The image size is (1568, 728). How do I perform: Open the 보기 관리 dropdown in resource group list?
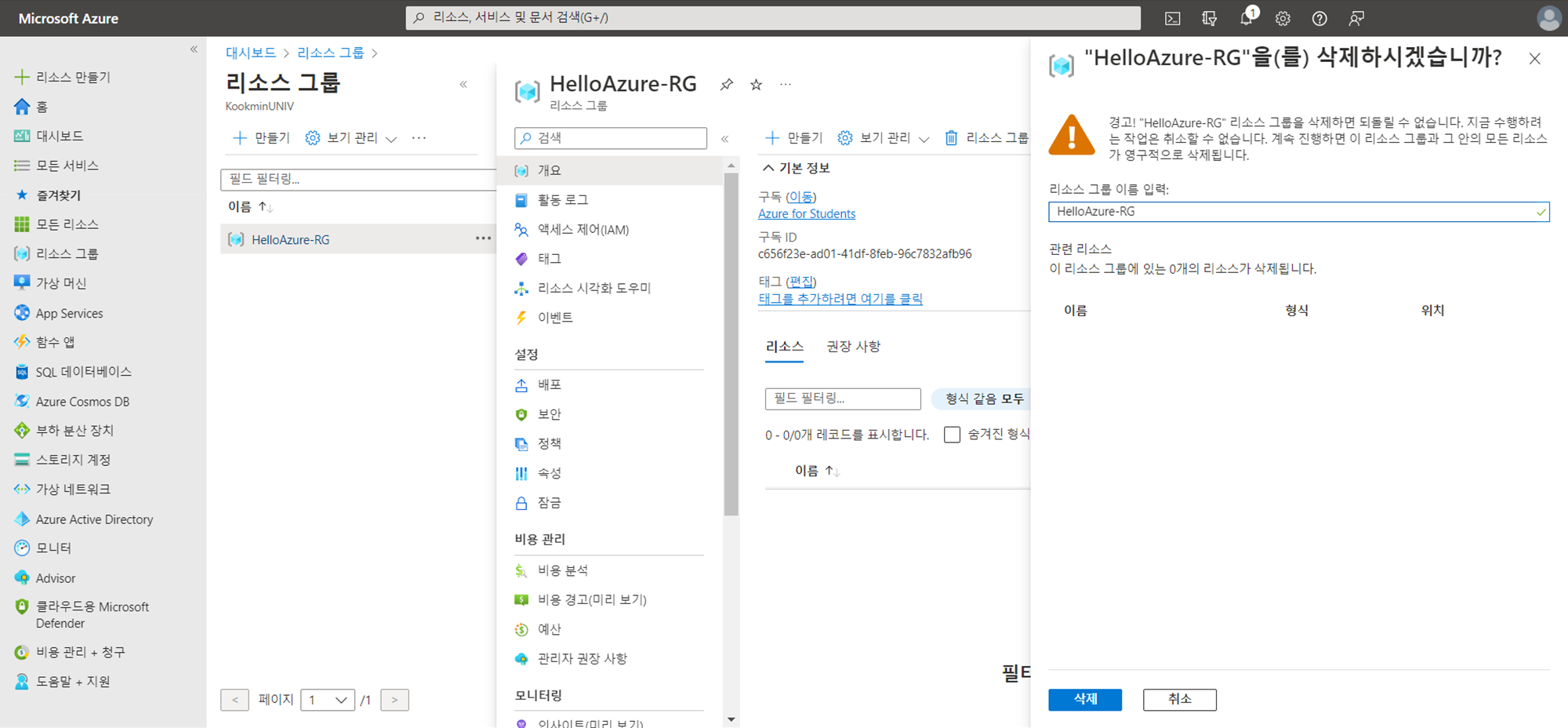pos(351,138)
